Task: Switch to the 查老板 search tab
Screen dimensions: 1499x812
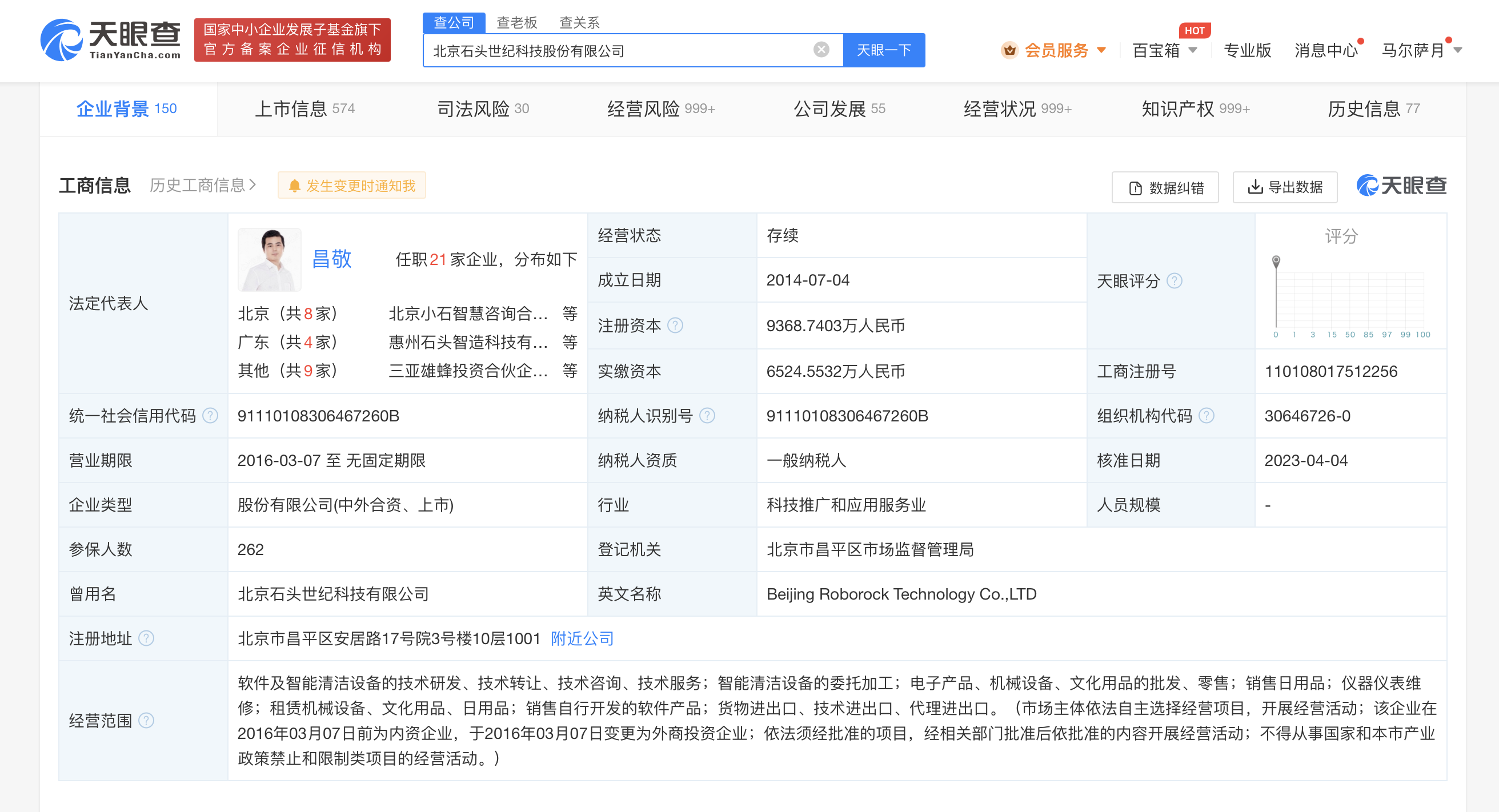Action: [517, 22]
